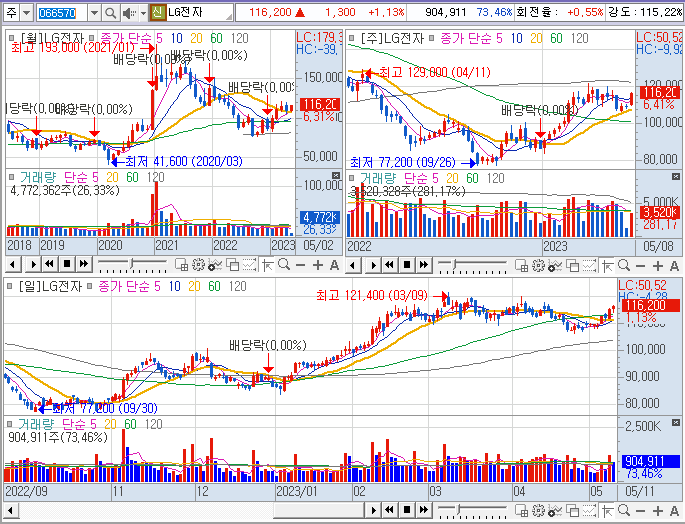Image resolution: width=685 pixels, height=524 pixels.
Task: Expand the stock code 066570 dropdown arrow
Action: coord(94,13)
